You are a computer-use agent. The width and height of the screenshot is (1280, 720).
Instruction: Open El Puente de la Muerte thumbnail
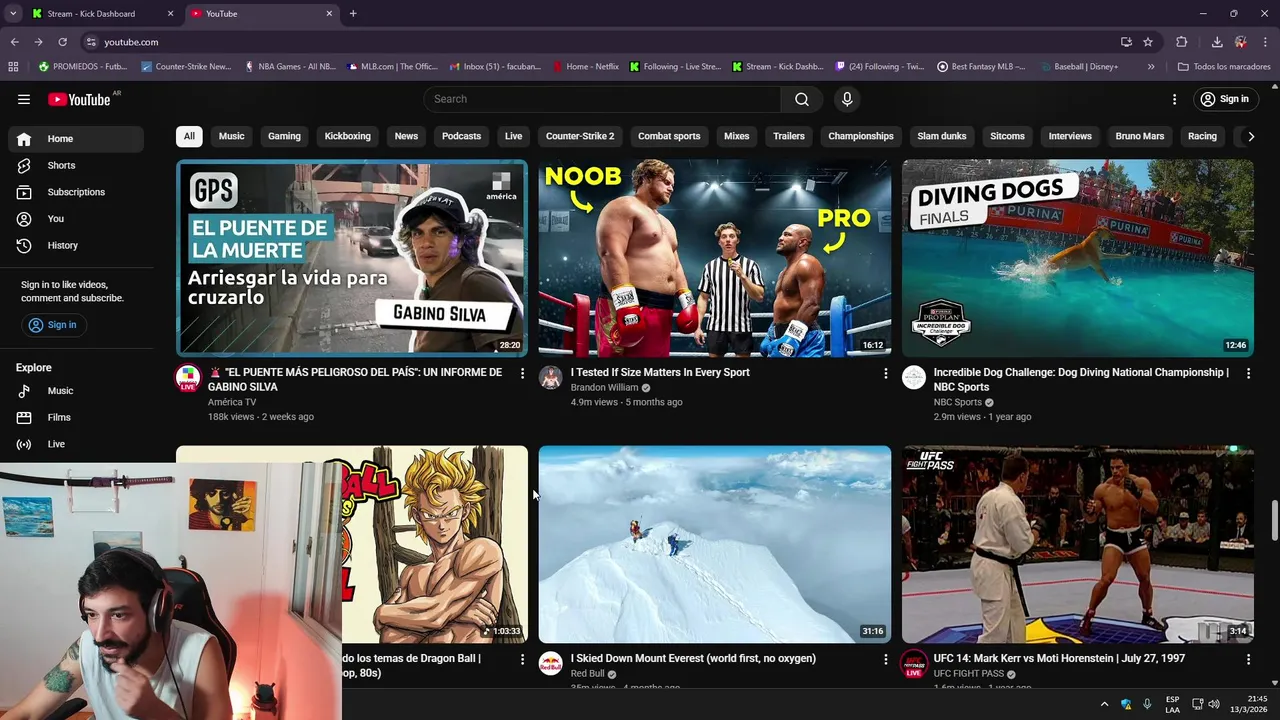pyautogui.click(x=352, y=258)
